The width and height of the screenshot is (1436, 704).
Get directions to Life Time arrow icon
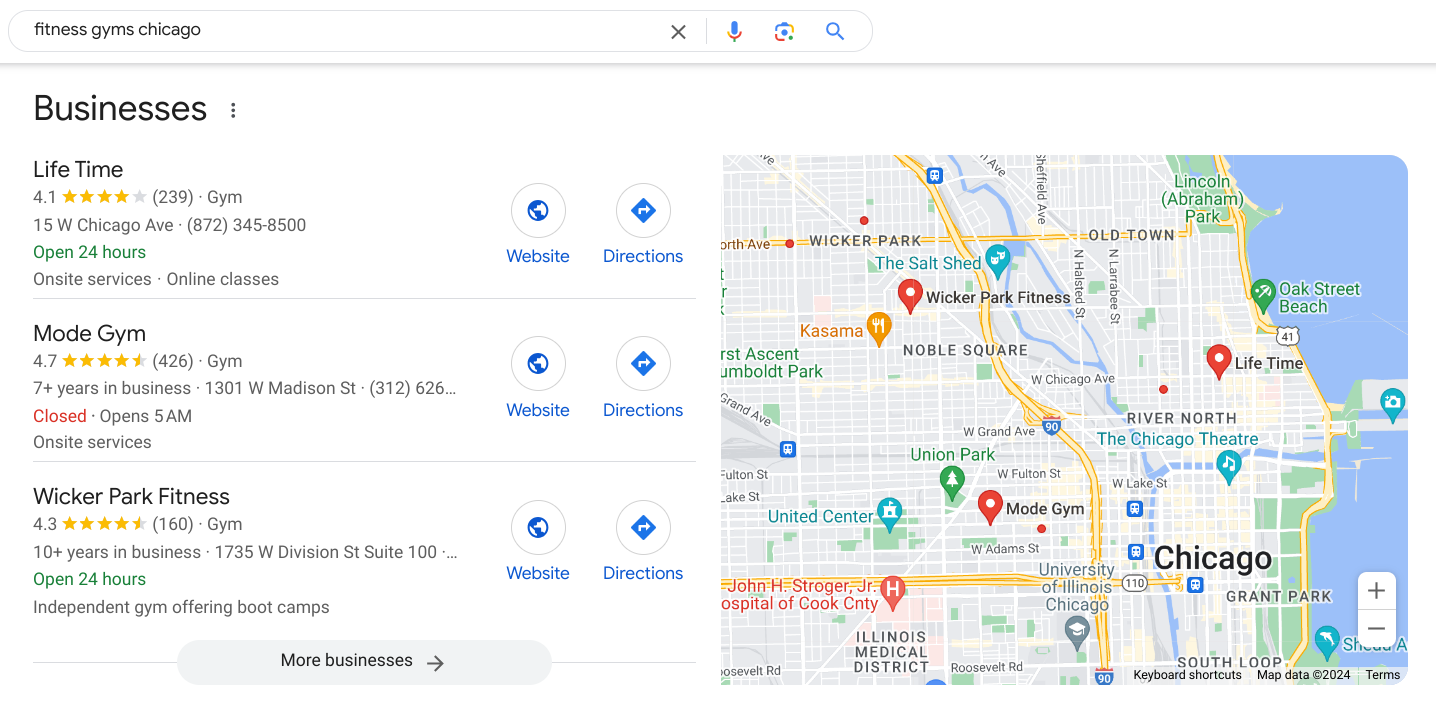tap(643, 210)
